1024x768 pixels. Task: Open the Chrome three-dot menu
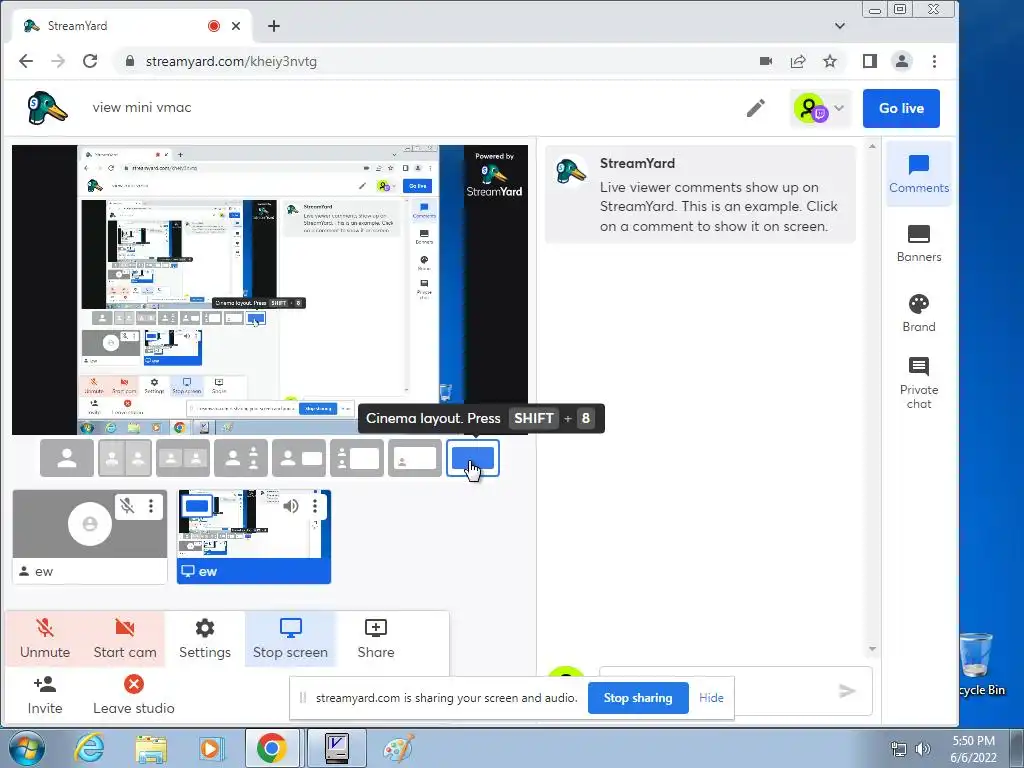935,61
